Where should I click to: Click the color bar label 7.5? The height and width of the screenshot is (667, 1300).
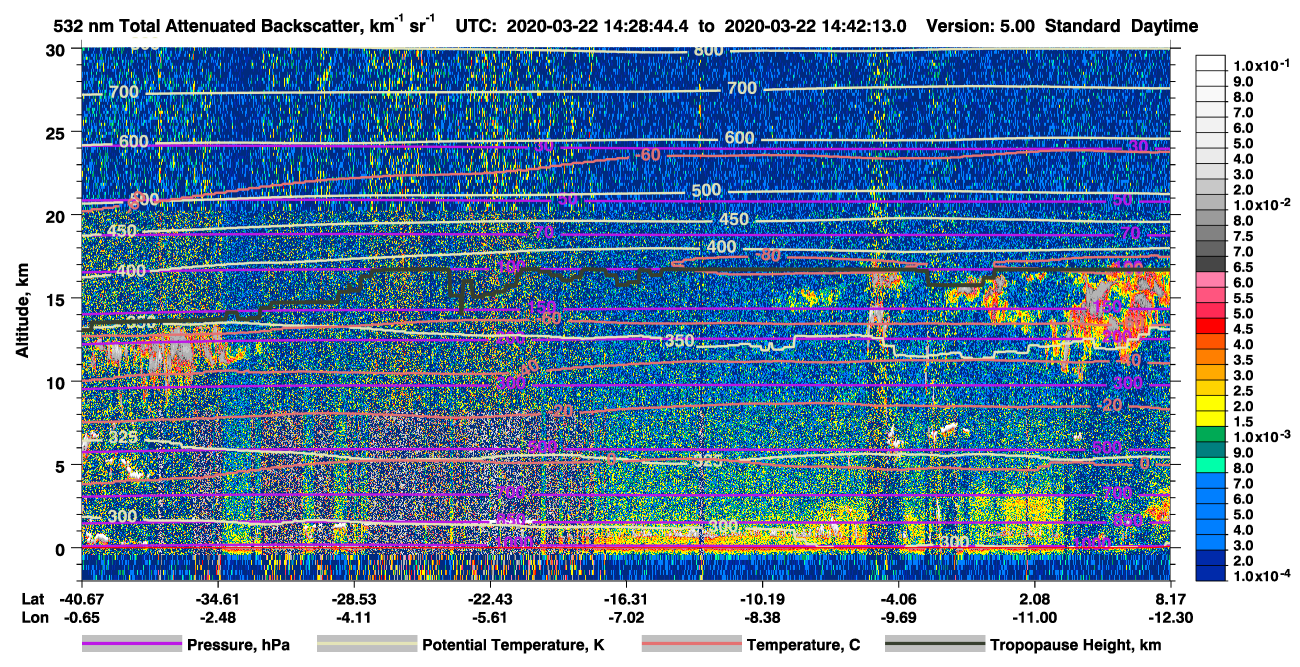(1244, 236)
